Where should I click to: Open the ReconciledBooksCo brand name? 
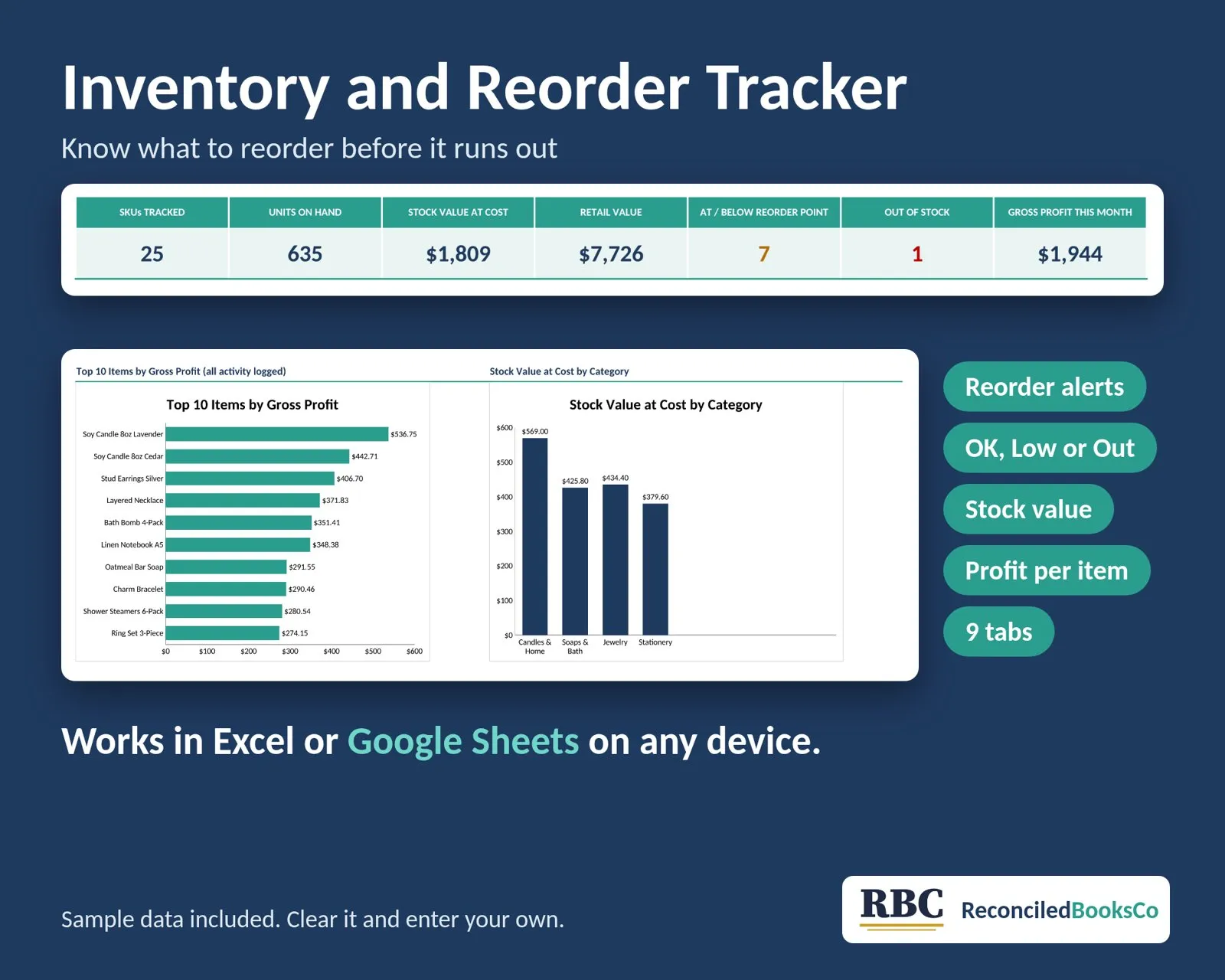click(x=1060, y=910)
